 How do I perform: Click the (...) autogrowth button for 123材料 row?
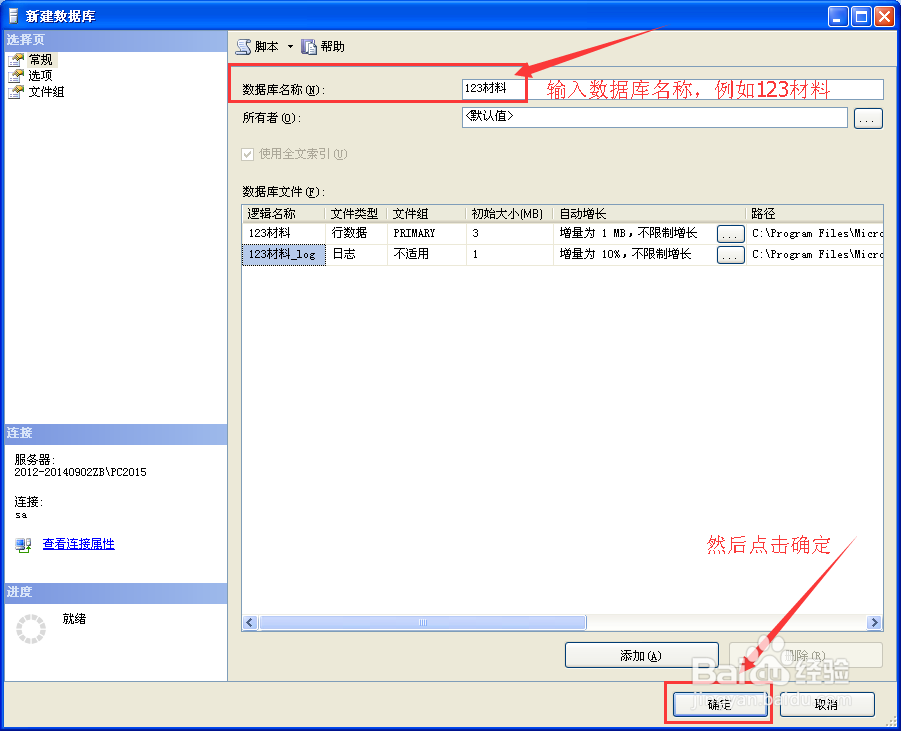[x=730, y=232]
